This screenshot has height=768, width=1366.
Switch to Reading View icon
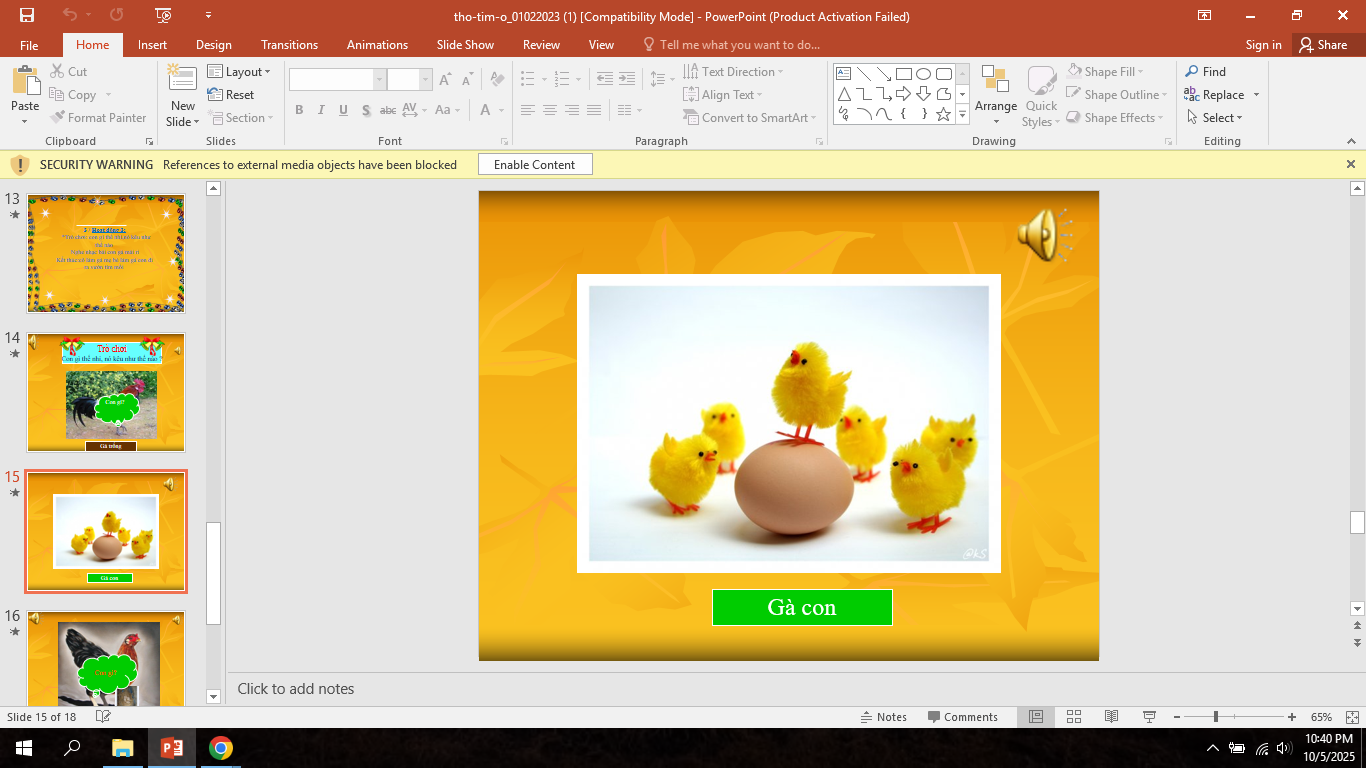coord(1111,717)
